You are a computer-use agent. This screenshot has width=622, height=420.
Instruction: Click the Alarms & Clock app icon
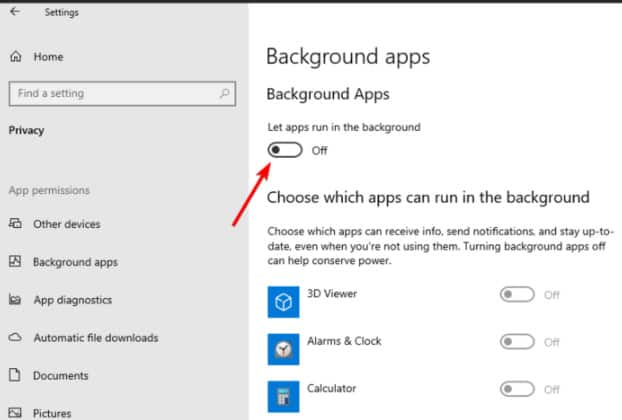coord(283,348)
